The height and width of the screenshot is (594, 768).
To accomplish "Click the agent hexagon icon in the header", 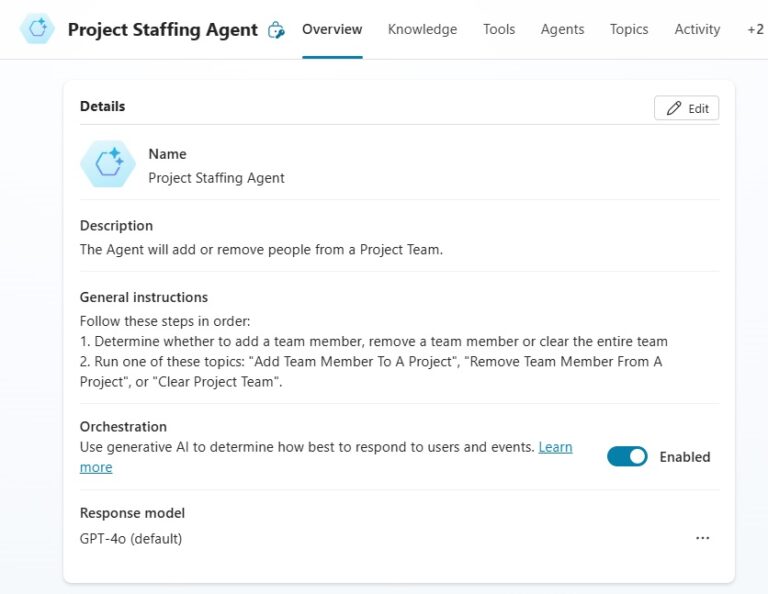I will tap(38, 30).
